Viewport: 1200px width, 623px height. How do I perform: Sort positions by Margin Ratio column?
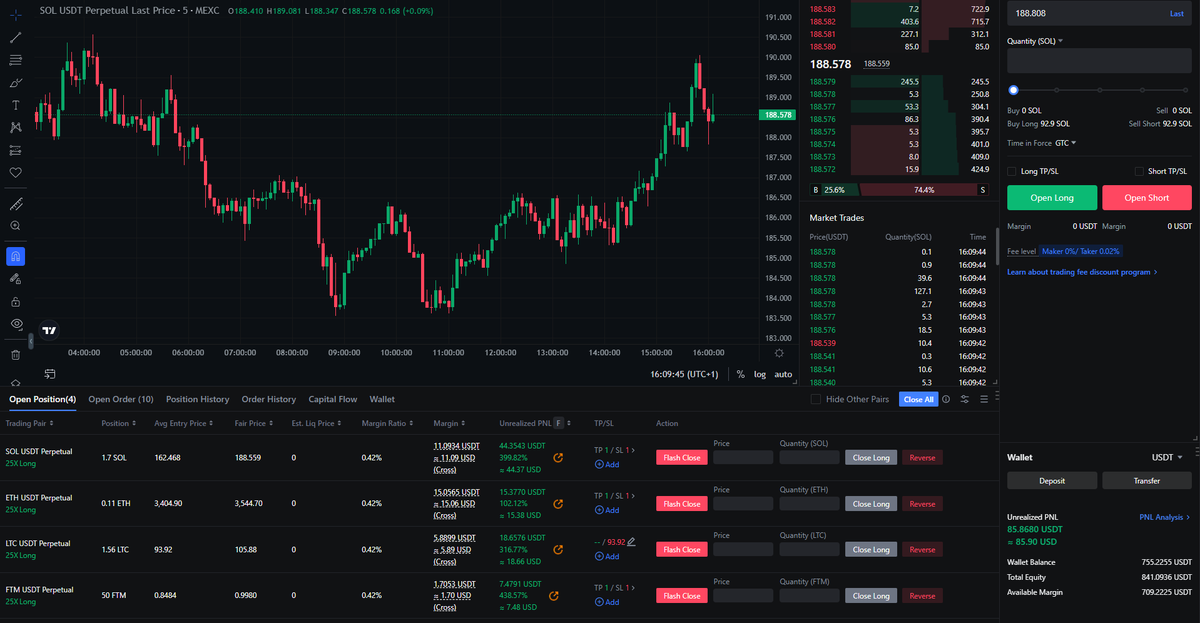click(387, 423)
